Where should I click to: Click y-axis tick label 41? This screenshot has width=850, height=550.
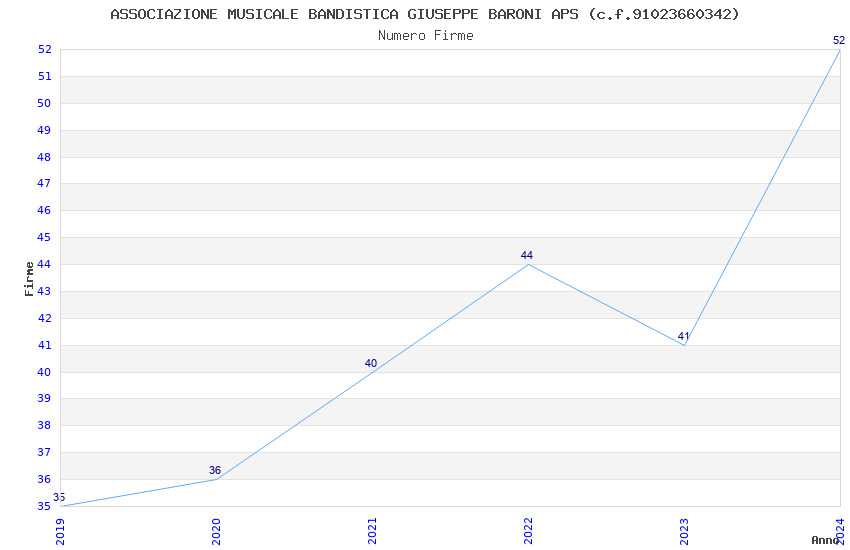coord(44,345)
